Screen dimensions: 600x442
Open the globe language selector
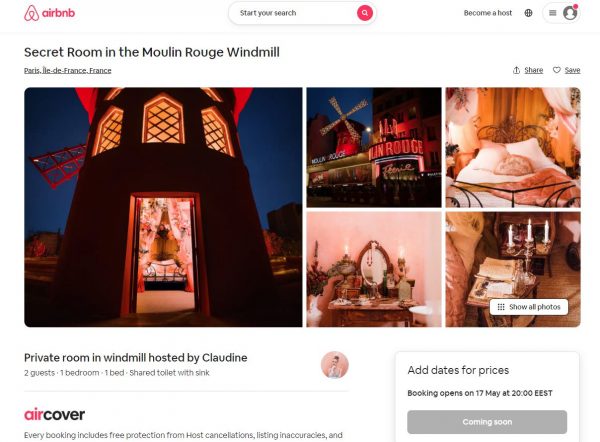click(528, 13)
